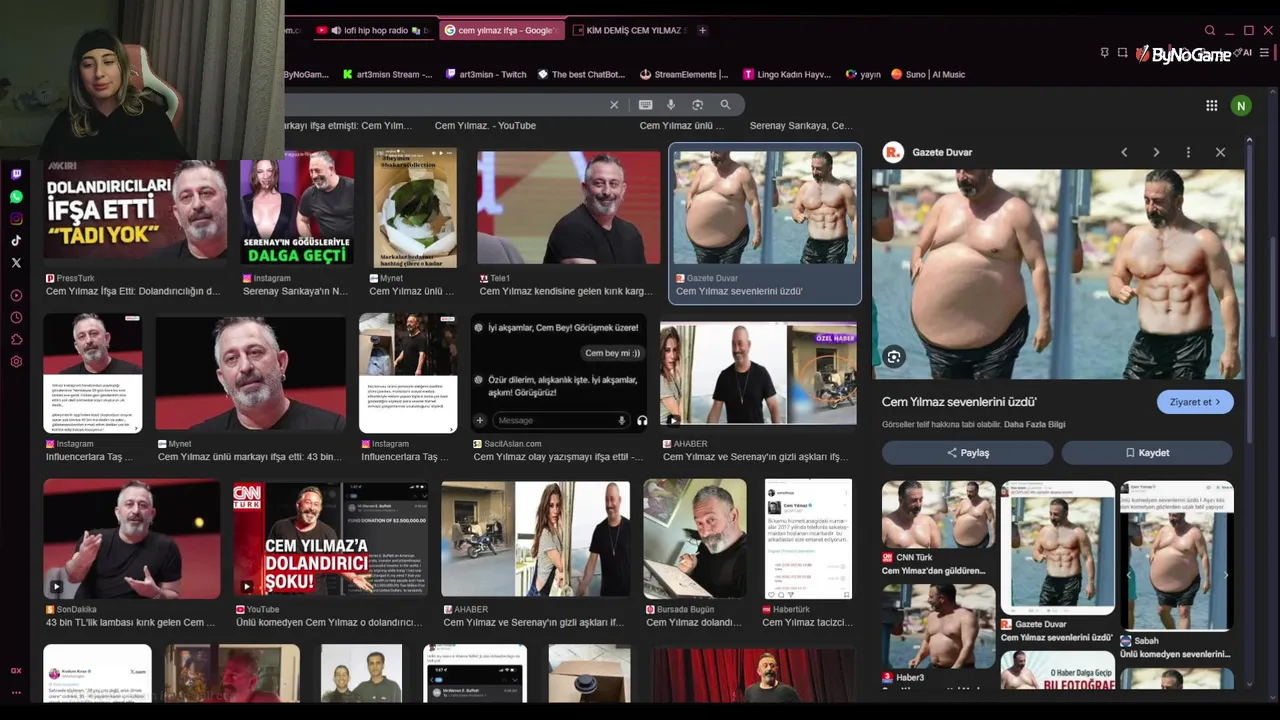The width and height of the screenshot is (1280, 720).
Task: Switch to lofi hip hop radio tab
Action: [x=372, y=30]
